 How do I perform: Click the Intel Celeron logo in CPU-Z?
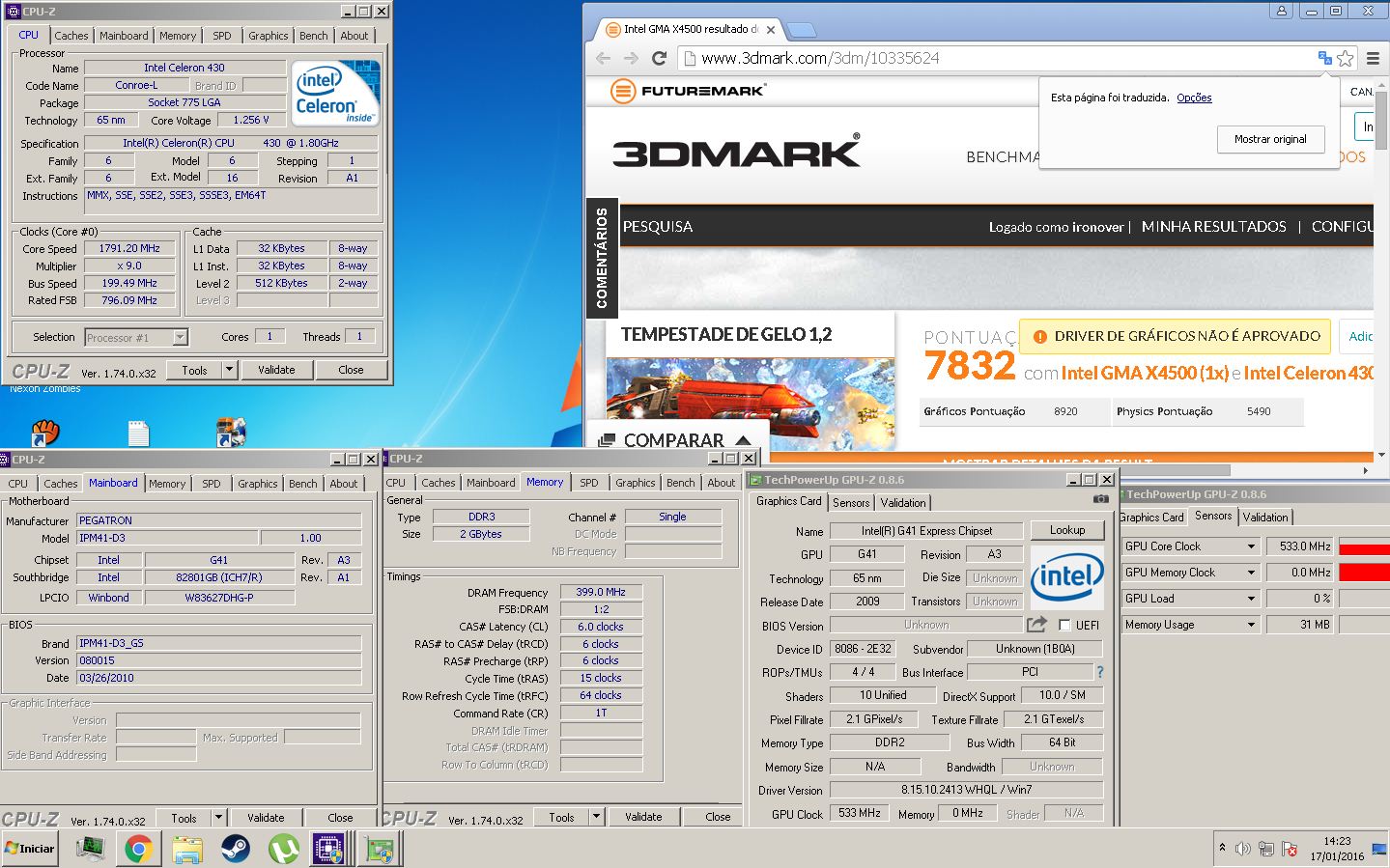[x=335, y=94]
